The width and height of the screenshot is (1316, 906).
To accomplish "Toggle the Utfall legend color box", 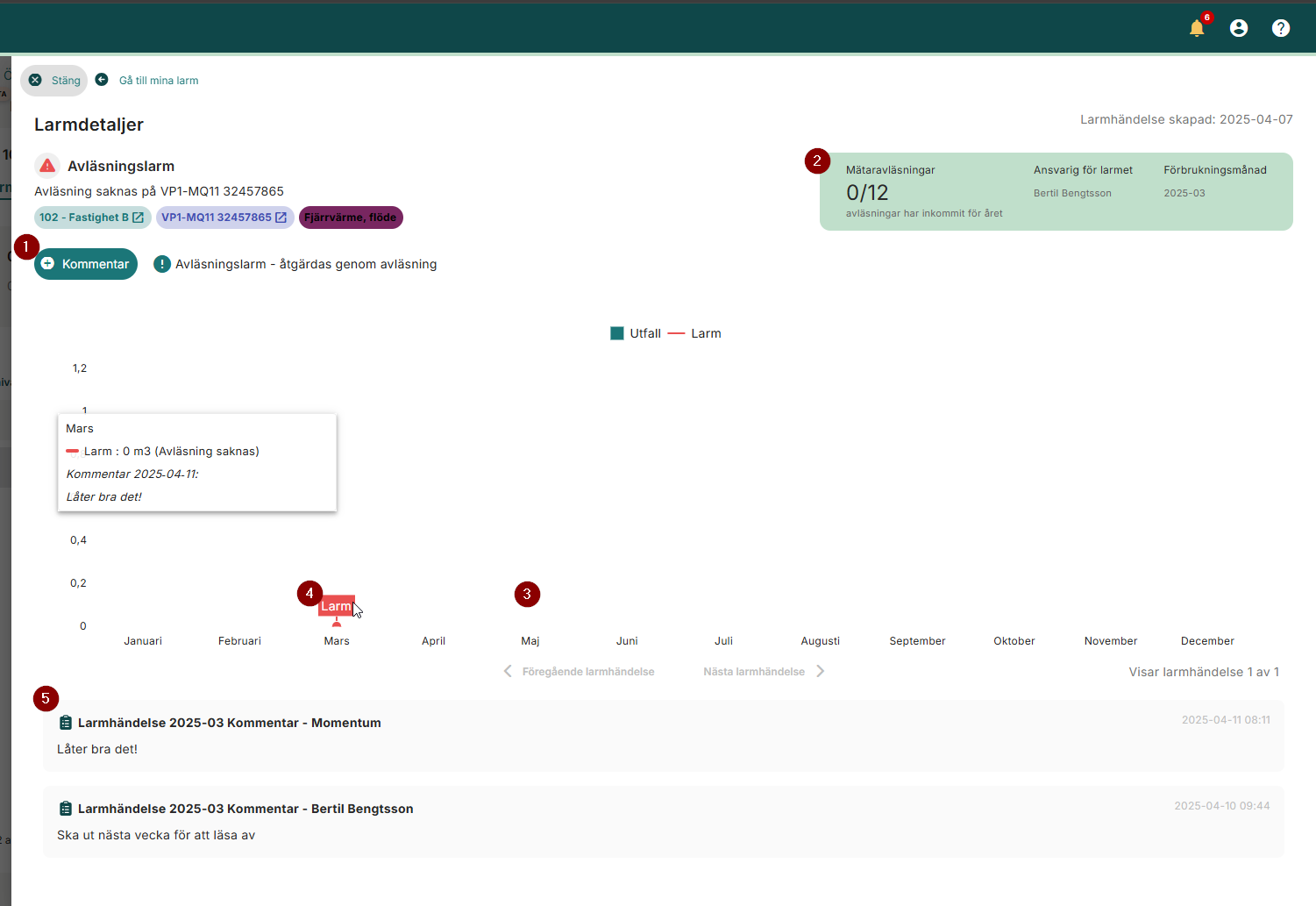I will pos(617,333).
